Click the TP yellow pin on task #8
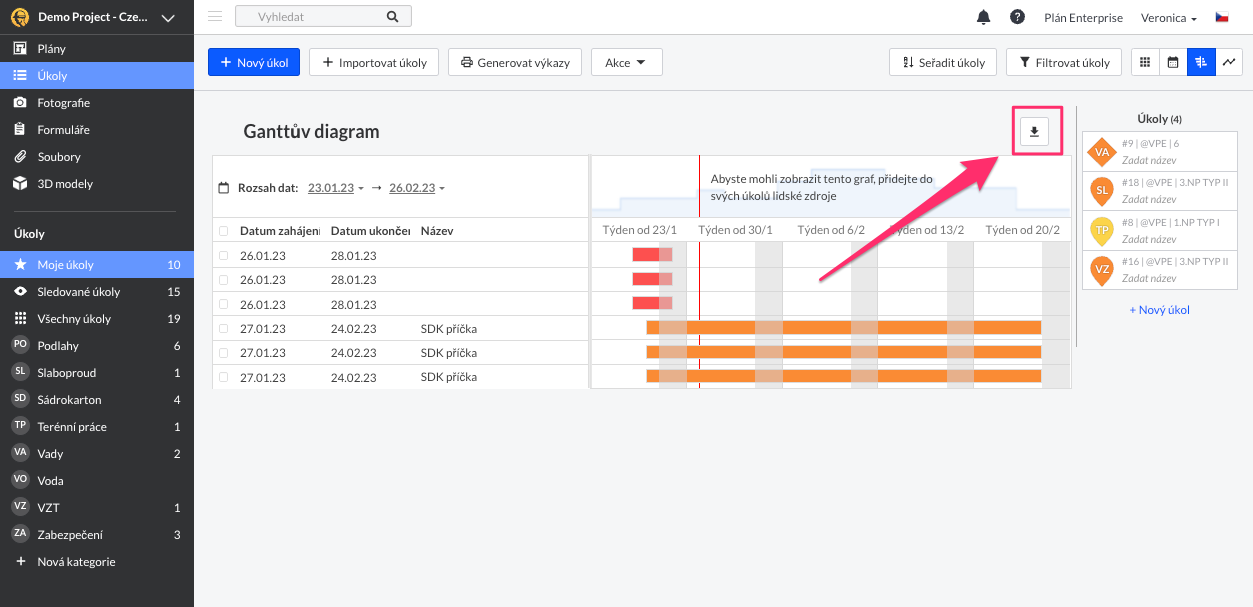The width and height of the screenshot is (1253, 607). [1101, 230]
